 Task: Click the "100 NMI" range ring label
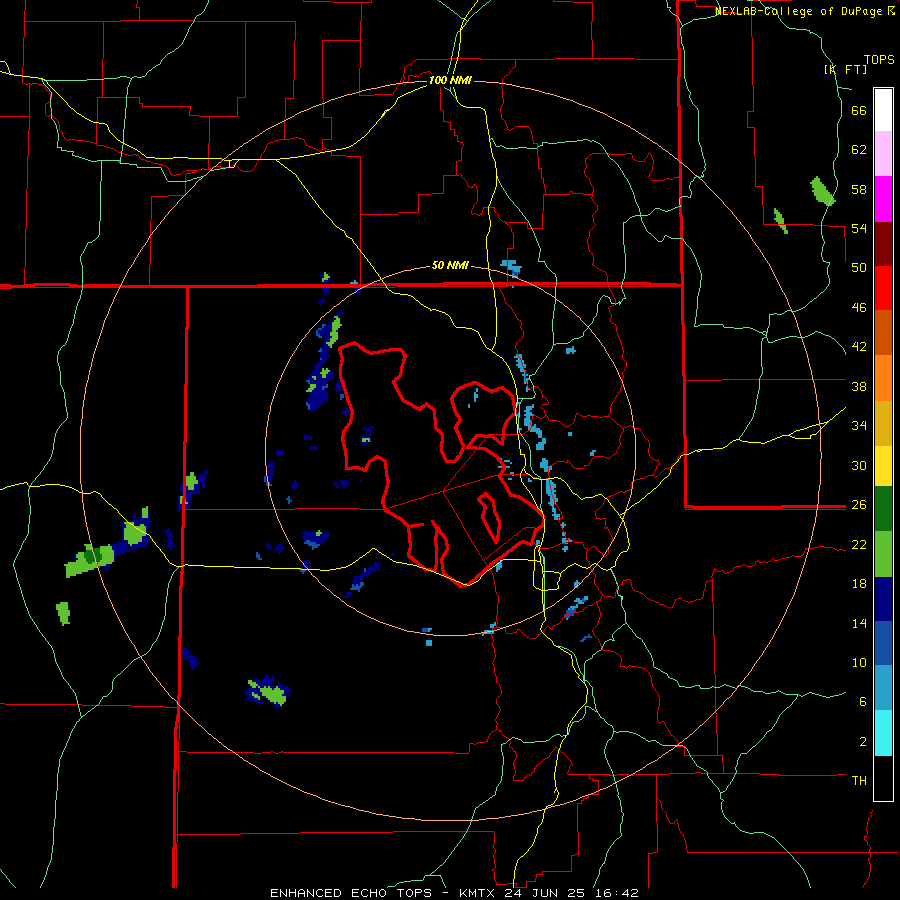450,80
